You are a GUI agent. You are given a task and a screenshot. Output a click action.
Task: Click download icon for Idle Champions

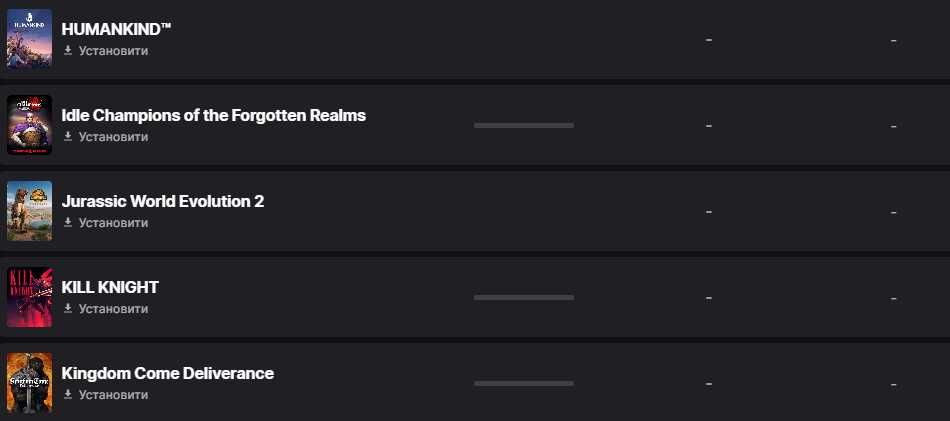click(68, 137)
